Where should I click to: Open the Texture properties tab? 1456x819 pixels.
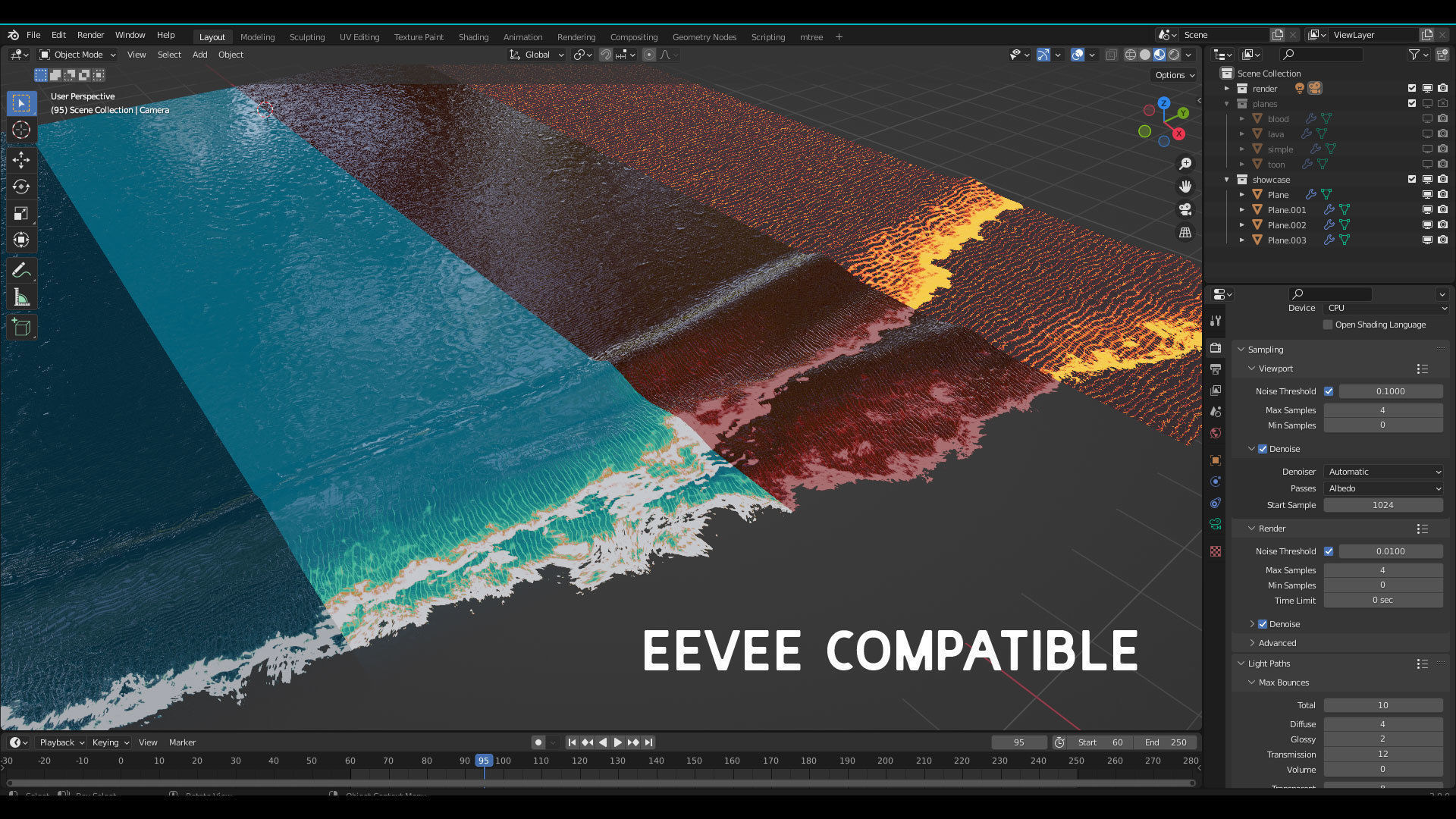1216,551
